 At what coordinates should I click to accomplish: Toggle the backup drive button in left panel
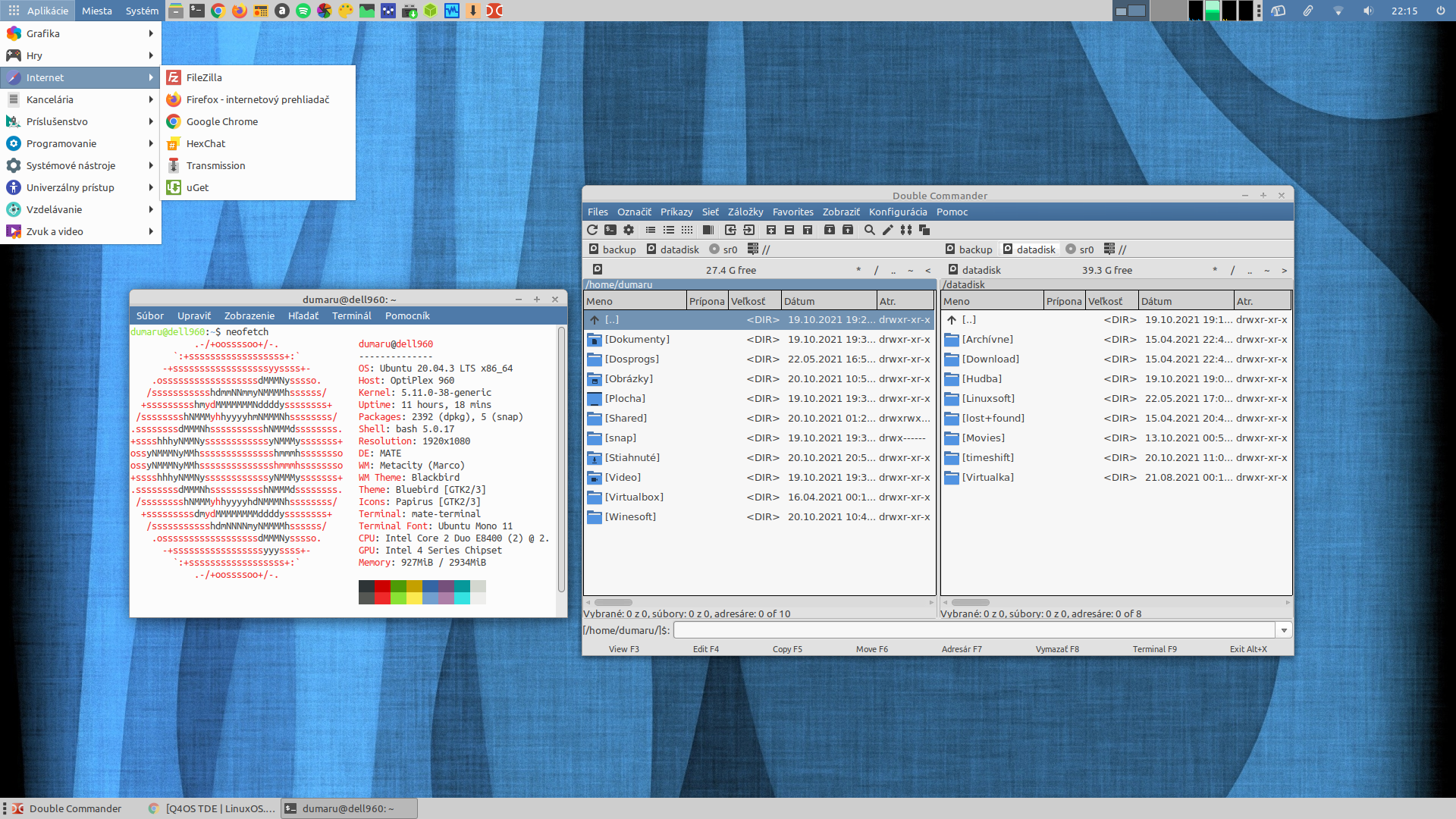coord(613,249)
